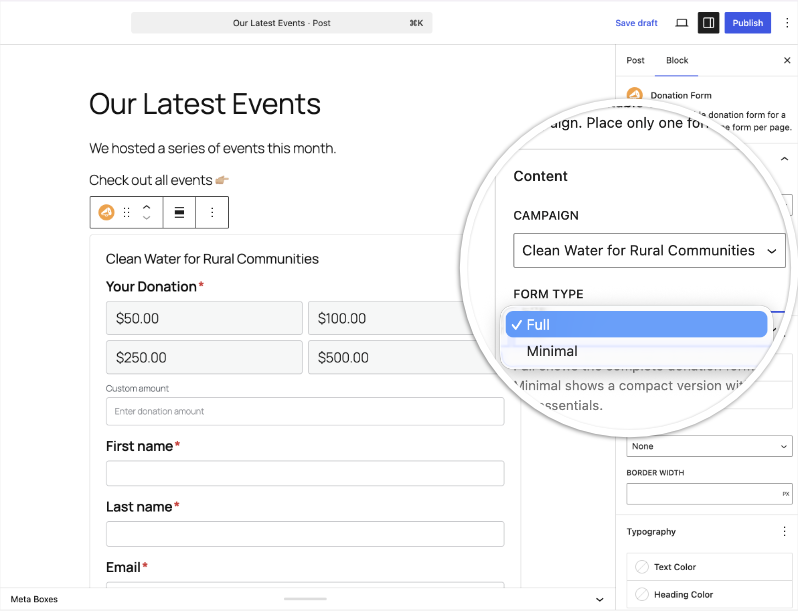Click the First name input field
798x611 pixels.
[x=305, y=473]
